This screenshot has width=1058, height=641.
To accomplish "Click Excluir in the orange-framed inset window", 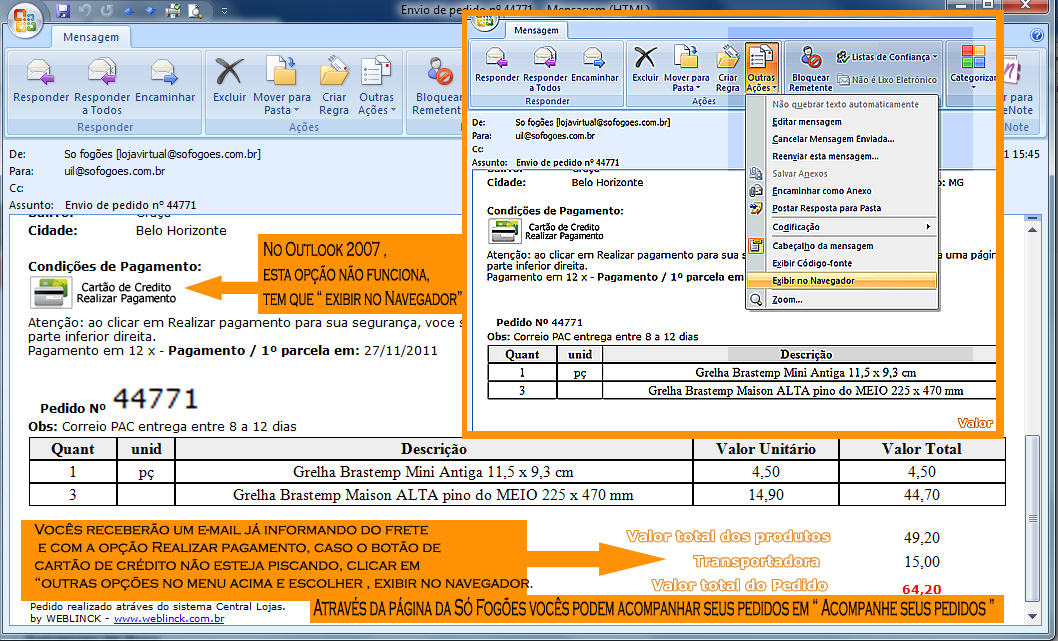I will click(x=645, y=64).
